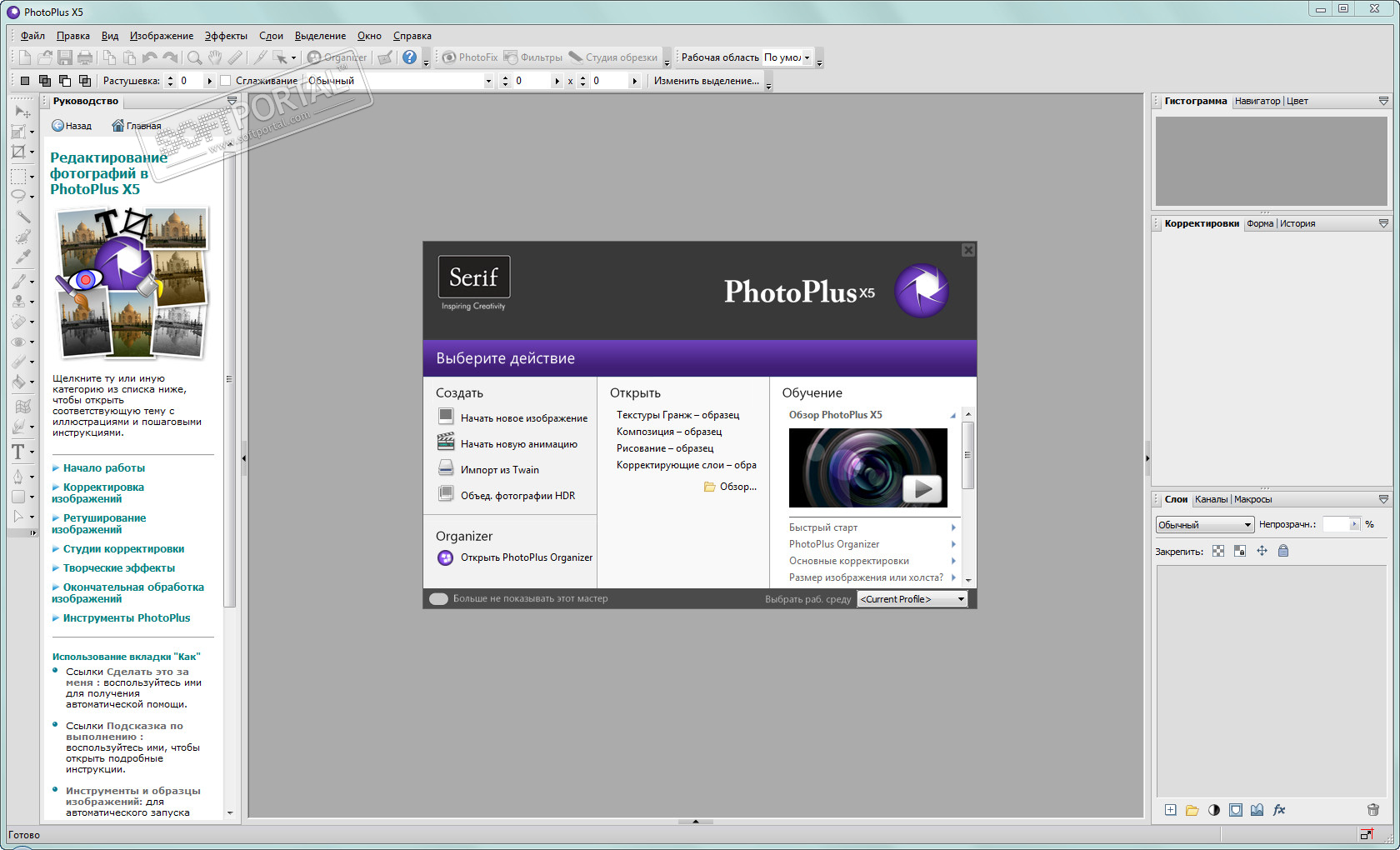Viewport: 1400px width, 850px height.
Task: Enable the Сглаживание checkbox
Action: tap(225, 81)
